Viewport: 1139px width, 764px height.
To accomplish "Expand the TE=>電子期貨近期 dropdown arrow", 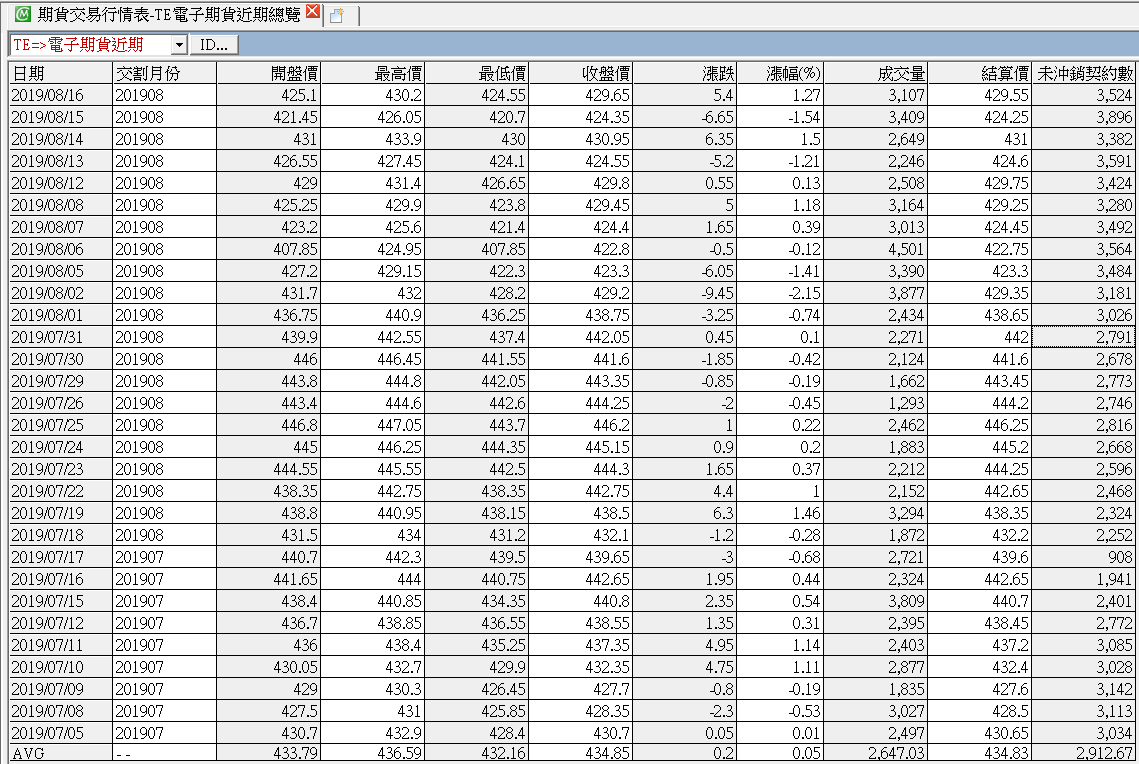I will pos(179,45).
